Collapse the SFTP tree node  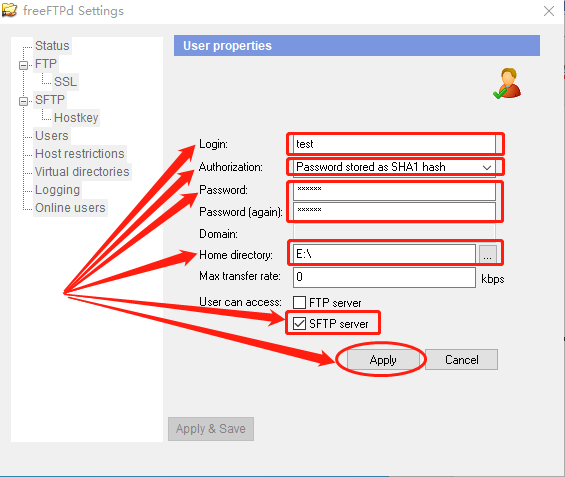[x=23, y=101]
